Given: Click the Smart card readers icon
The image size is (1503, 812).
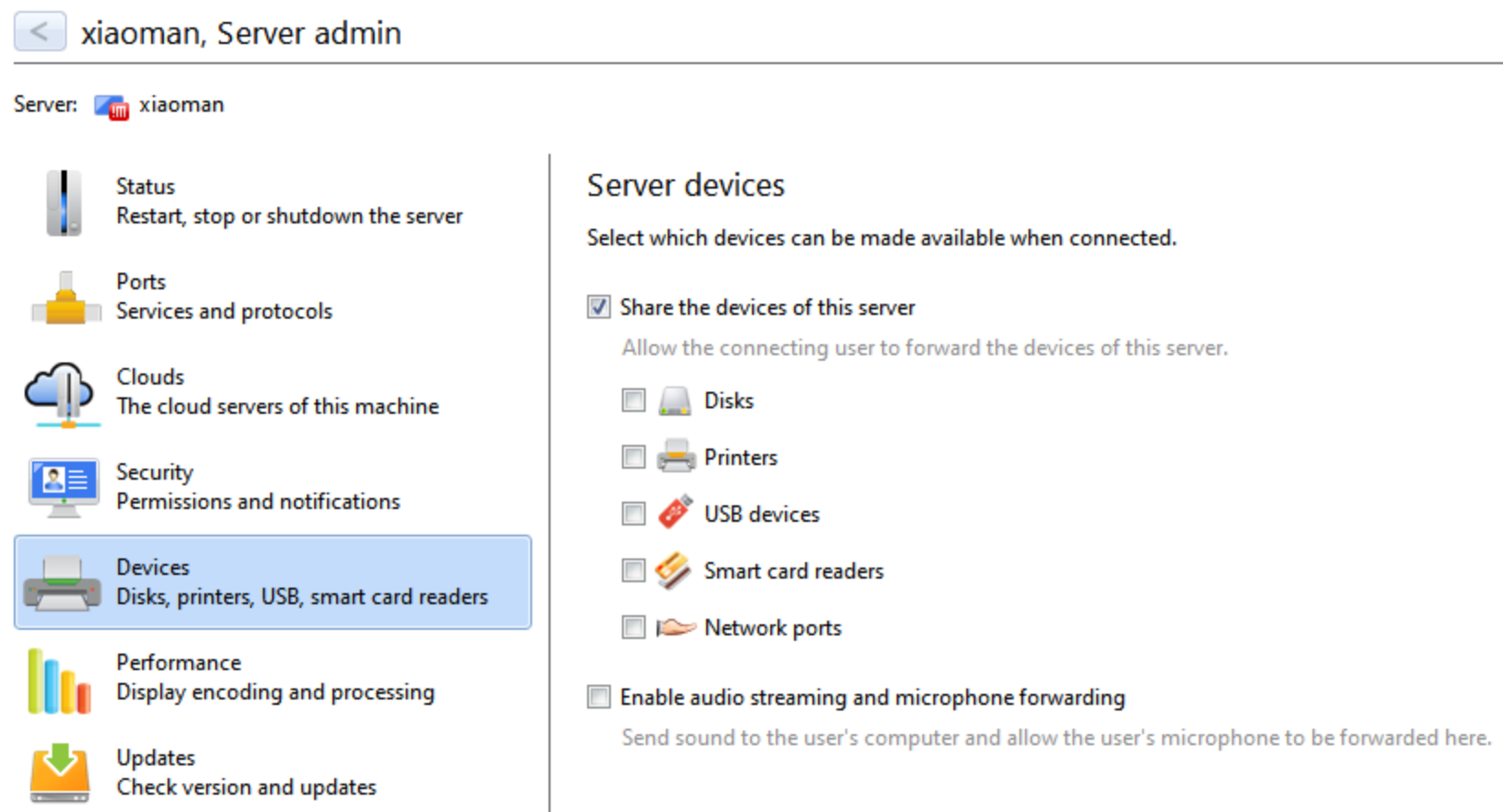Looking at the screenshot, I should [673, 570].
